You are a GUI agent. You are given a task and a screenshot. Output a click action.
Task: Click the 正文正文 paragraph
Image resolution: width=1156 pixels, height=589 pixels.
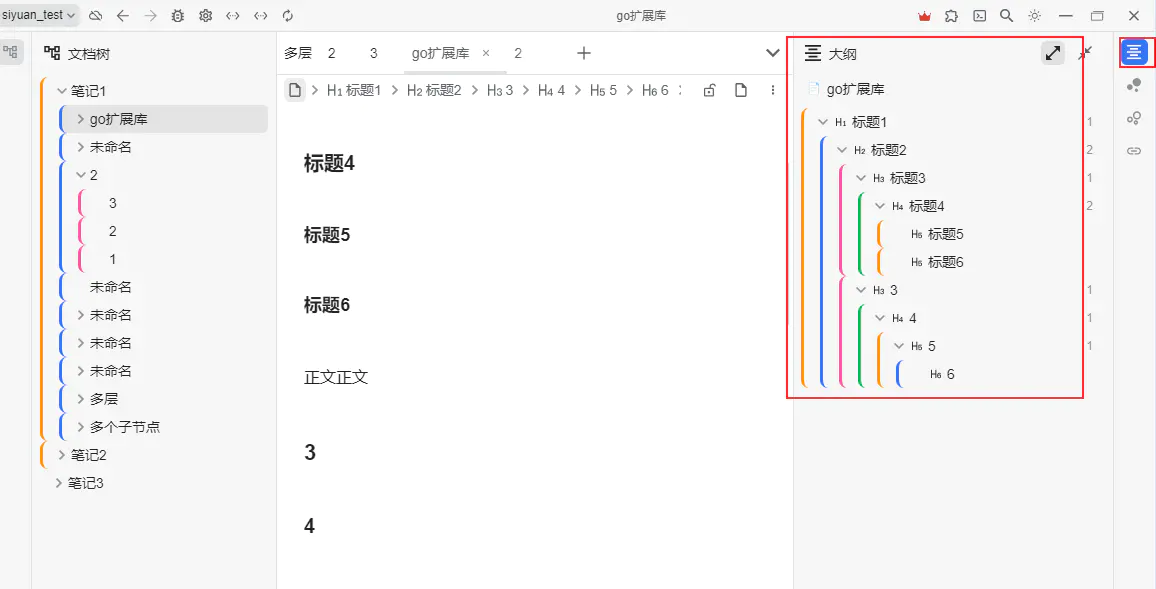pos(335,377)
